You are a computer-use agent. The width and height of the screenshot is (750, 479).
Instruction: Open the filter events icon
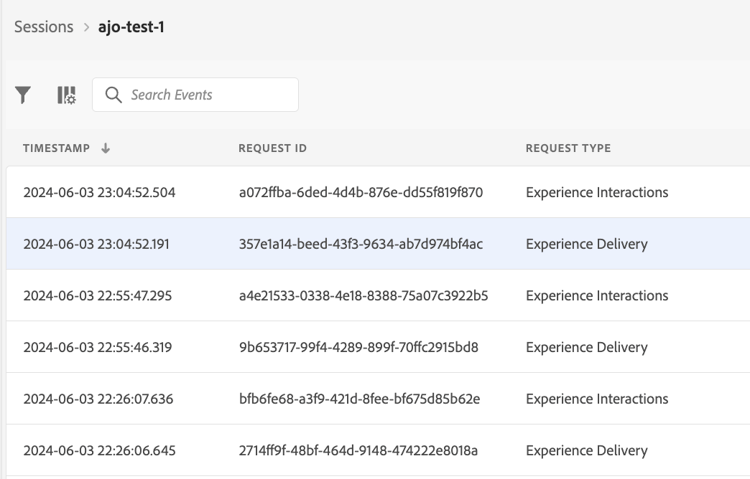[22, 95]
